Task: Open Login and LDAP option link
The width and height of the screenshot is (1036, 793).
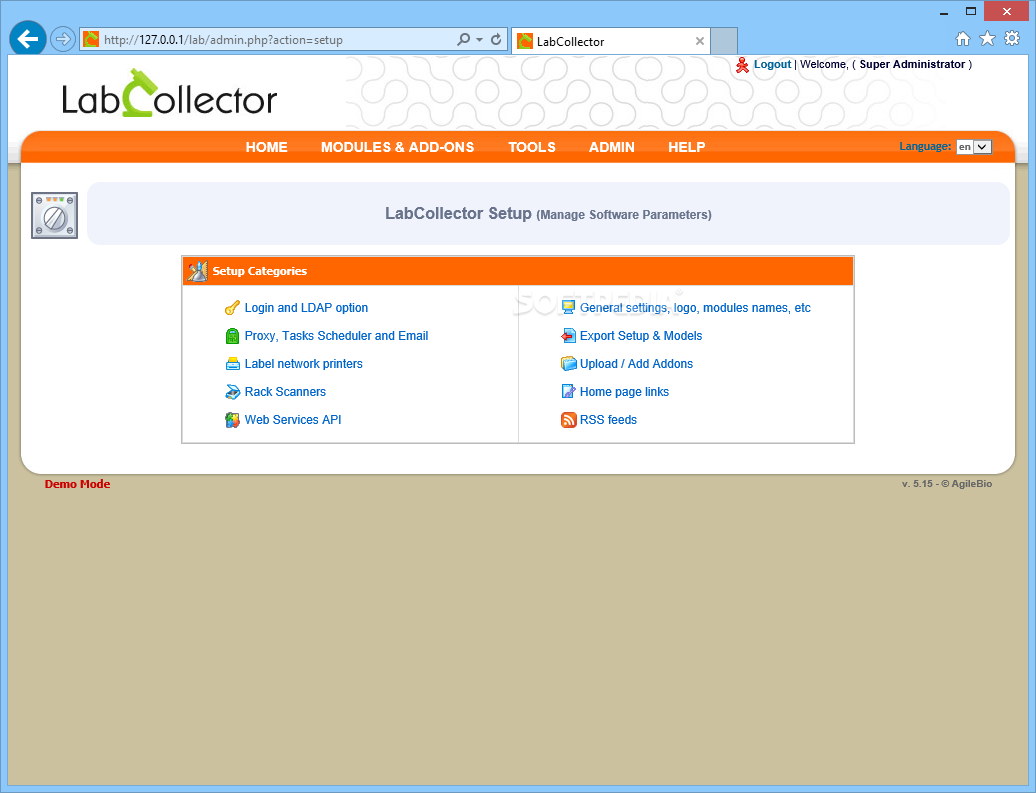Action: (x=306, y=308)
